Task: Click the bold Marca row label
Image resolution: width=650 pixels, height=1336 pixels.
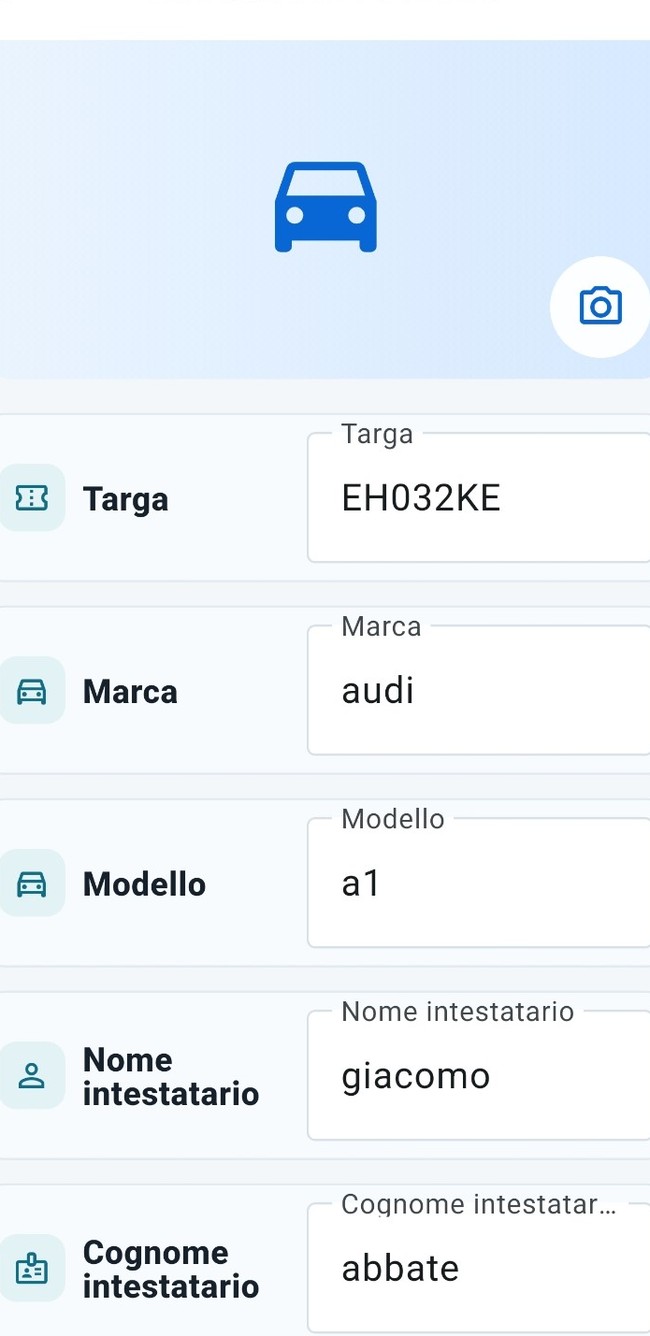Action: coord(130,691)
